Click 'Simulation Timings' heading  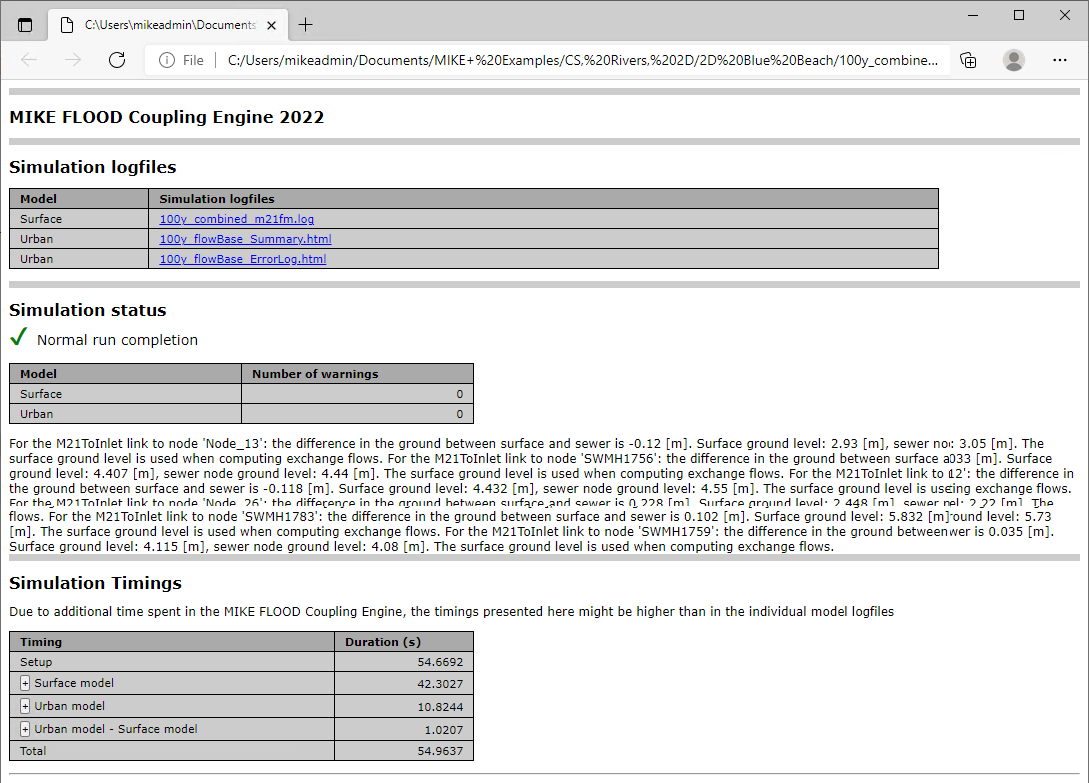pyautogui.click(x=95, y=583)
